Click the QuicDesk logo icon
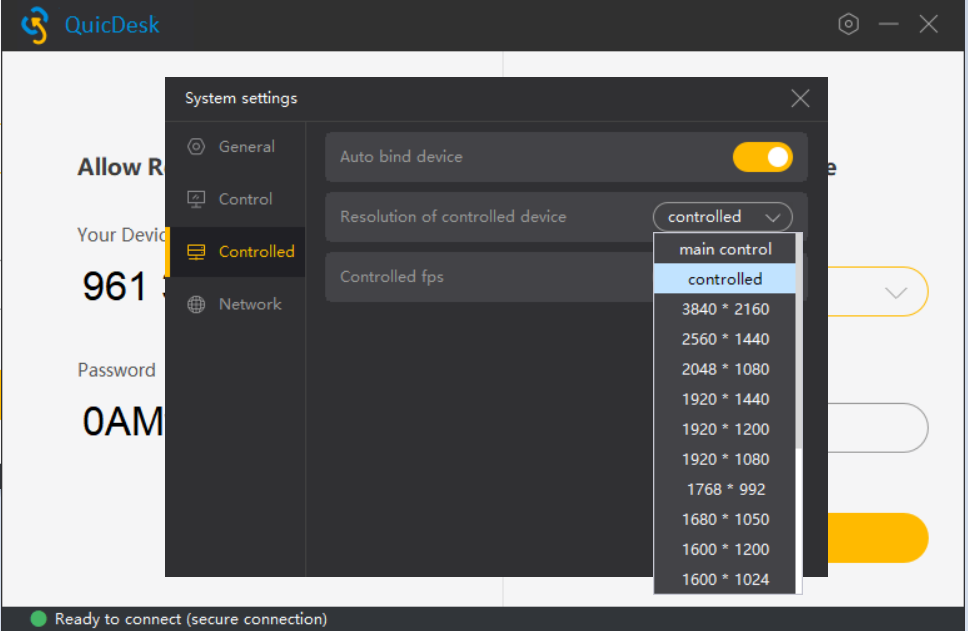This screenshot has height=631, width=968. (x=35, y=25)
